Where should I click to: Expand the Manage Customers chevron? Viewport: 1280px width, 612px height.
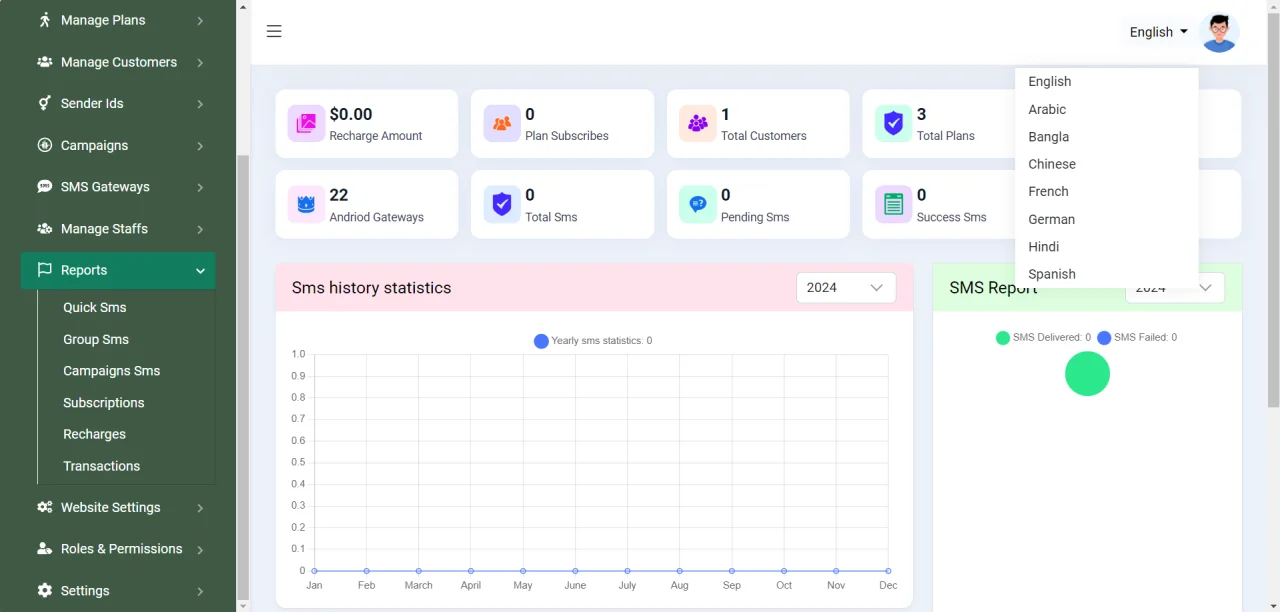[x=200, y=63]
